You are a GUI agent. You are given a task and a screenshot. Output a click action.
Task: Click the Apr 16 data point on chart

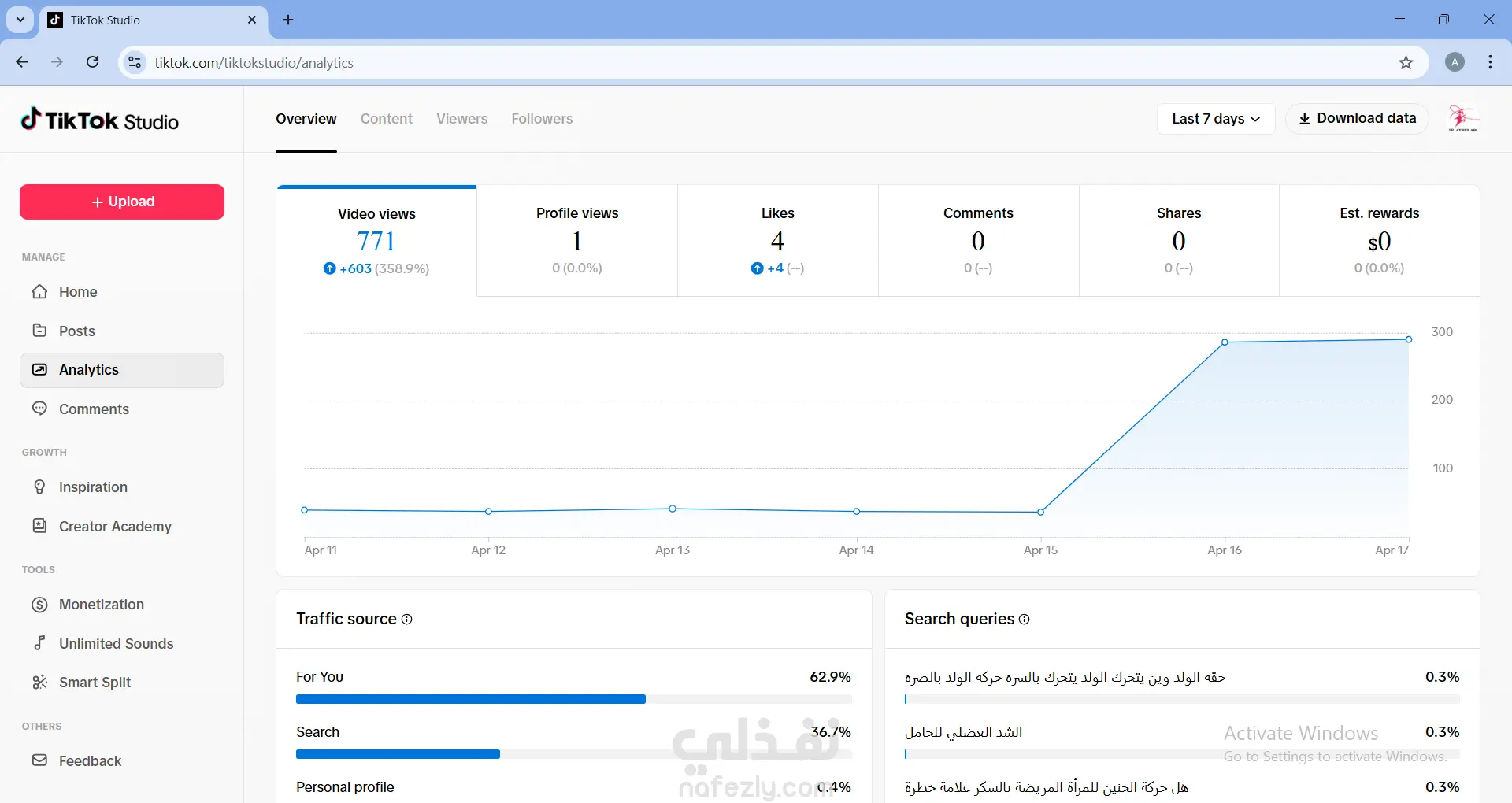(1225, 342)
